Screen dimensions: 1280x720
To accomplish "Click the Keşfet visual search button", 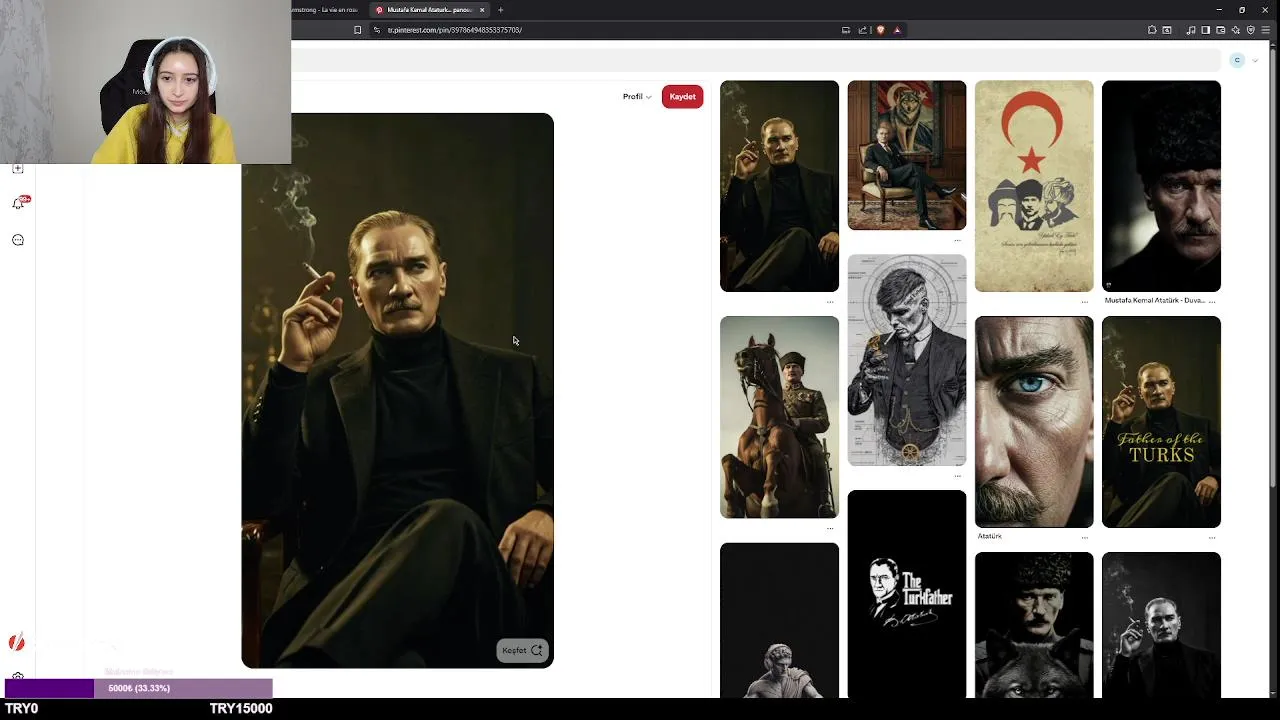I will pos(522,651).
